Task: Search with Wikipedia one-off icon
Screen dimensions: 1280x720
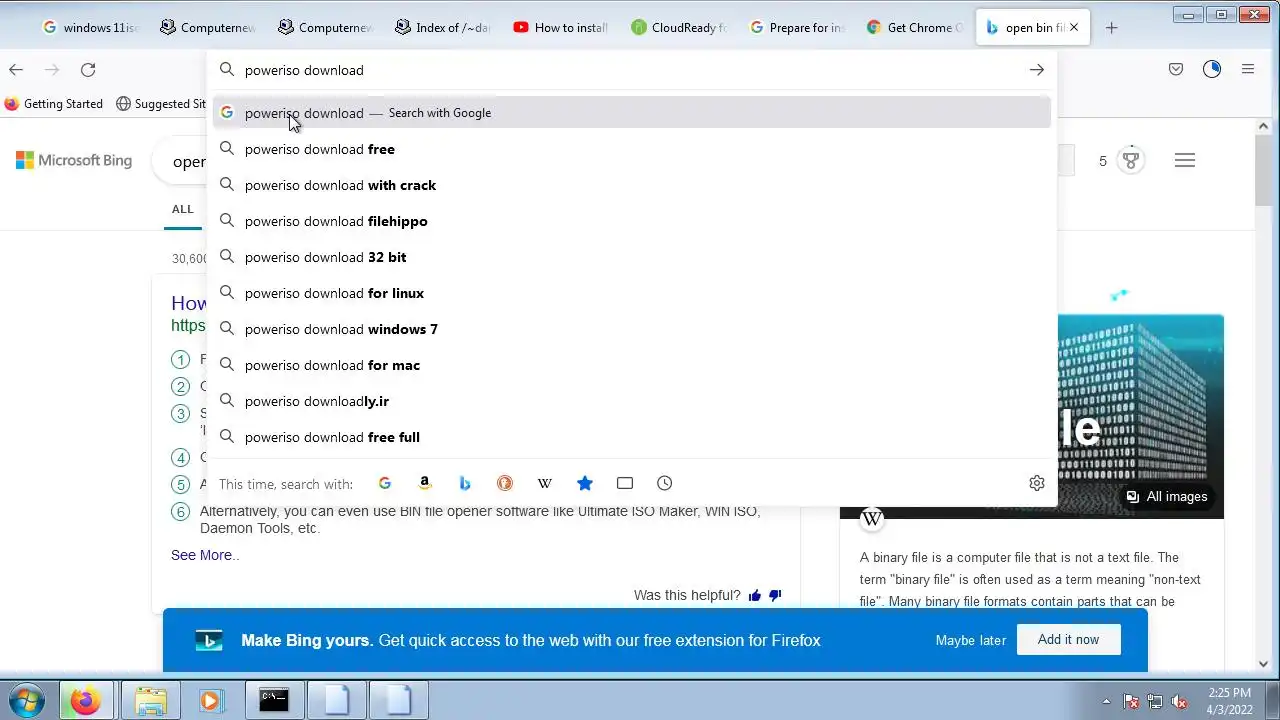Action: pyautogui.click(x=545, y=483)
